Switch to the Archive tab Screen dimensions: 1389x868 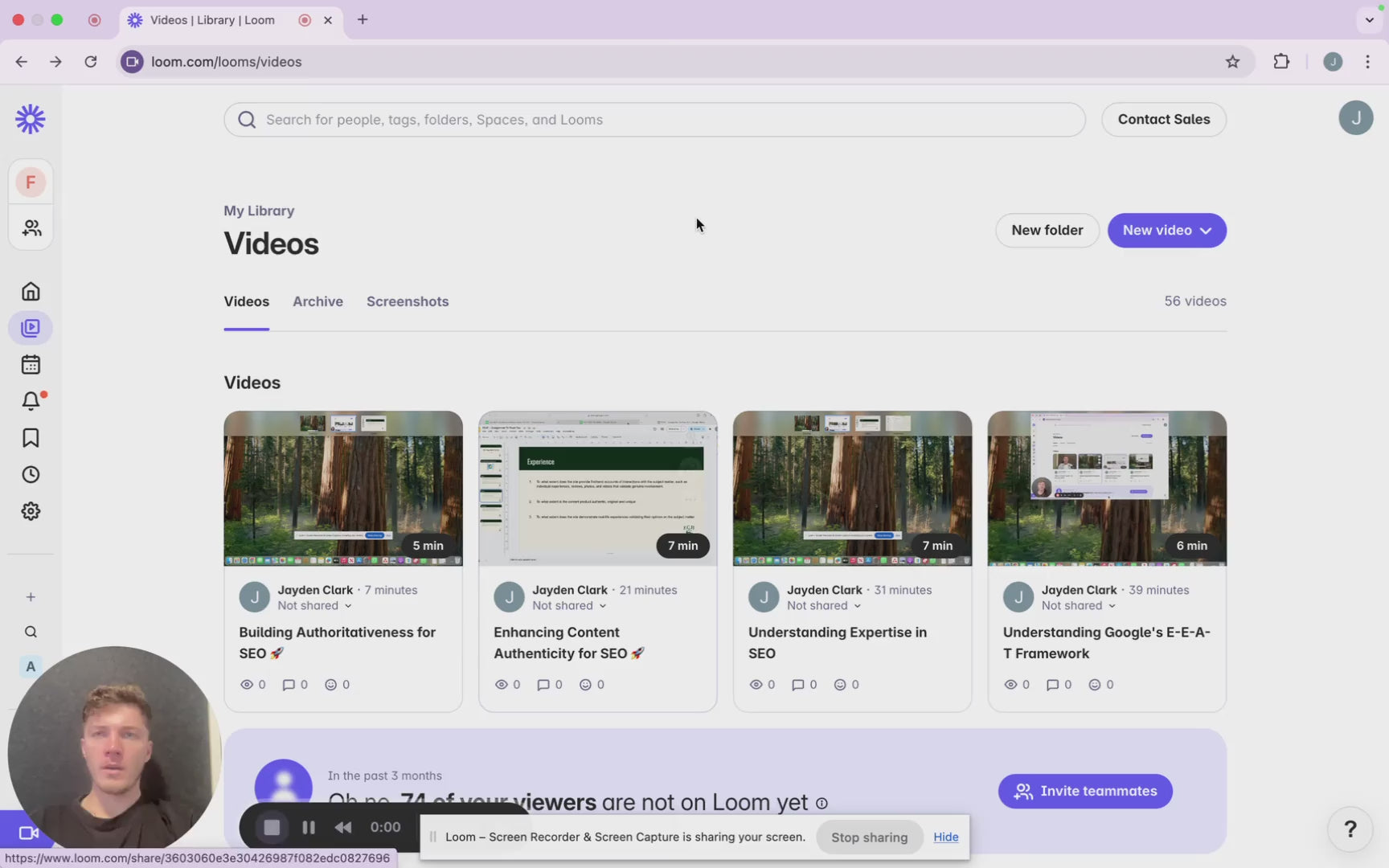pos(318,301)
